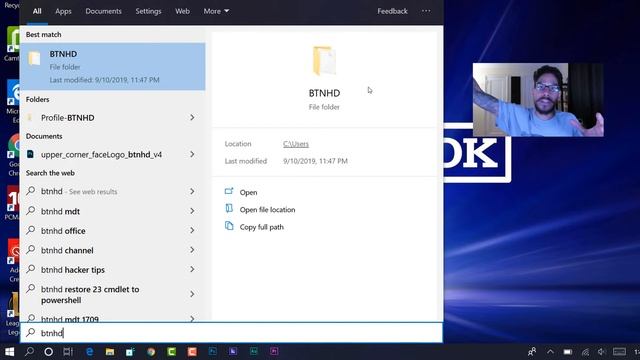Launch Adobe Audition from the taskbar
Screen dimensions: 640x360
[253, 351]
